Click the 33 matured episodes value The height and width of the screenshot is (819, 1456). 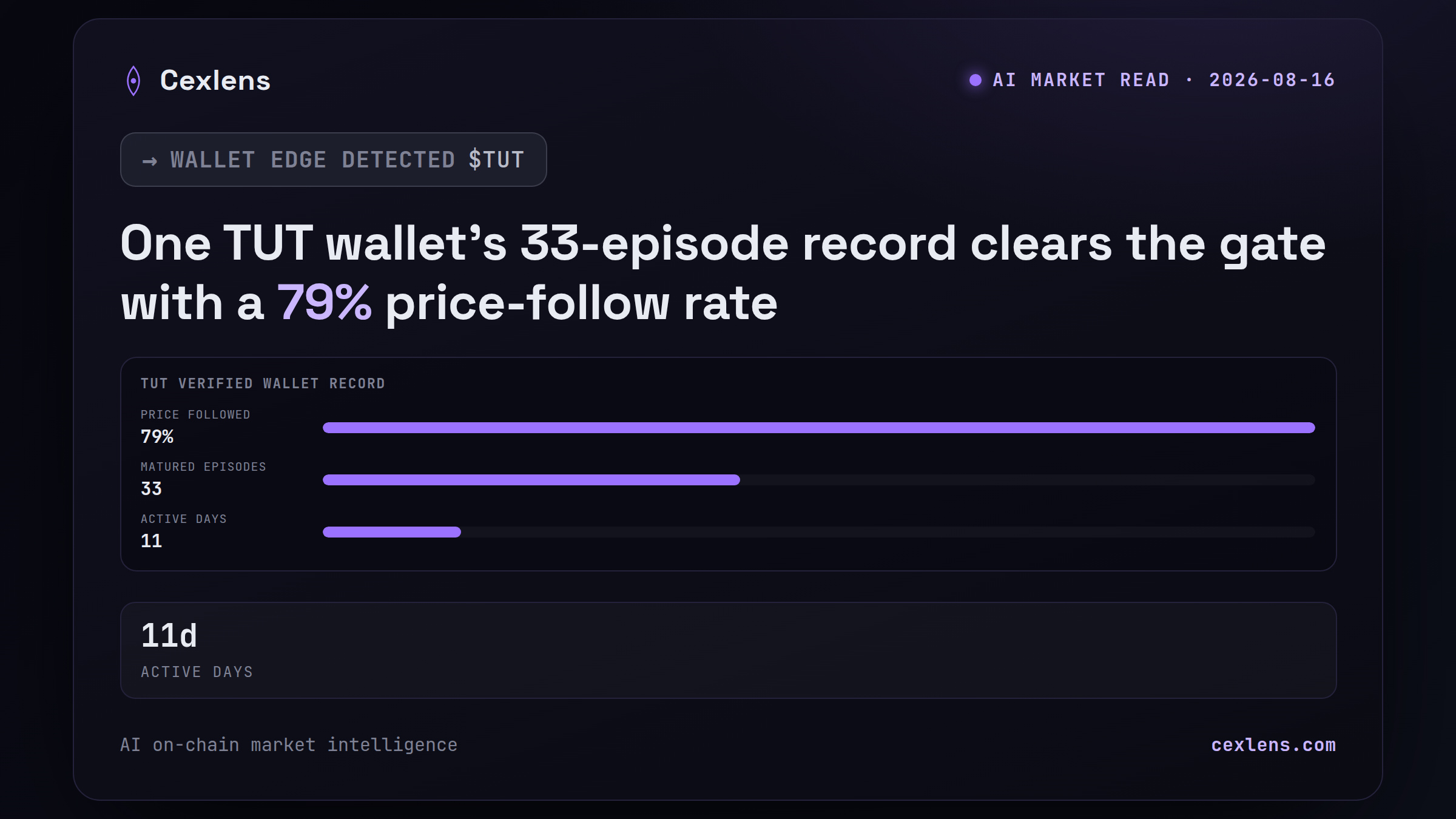[x=152, y=489]
